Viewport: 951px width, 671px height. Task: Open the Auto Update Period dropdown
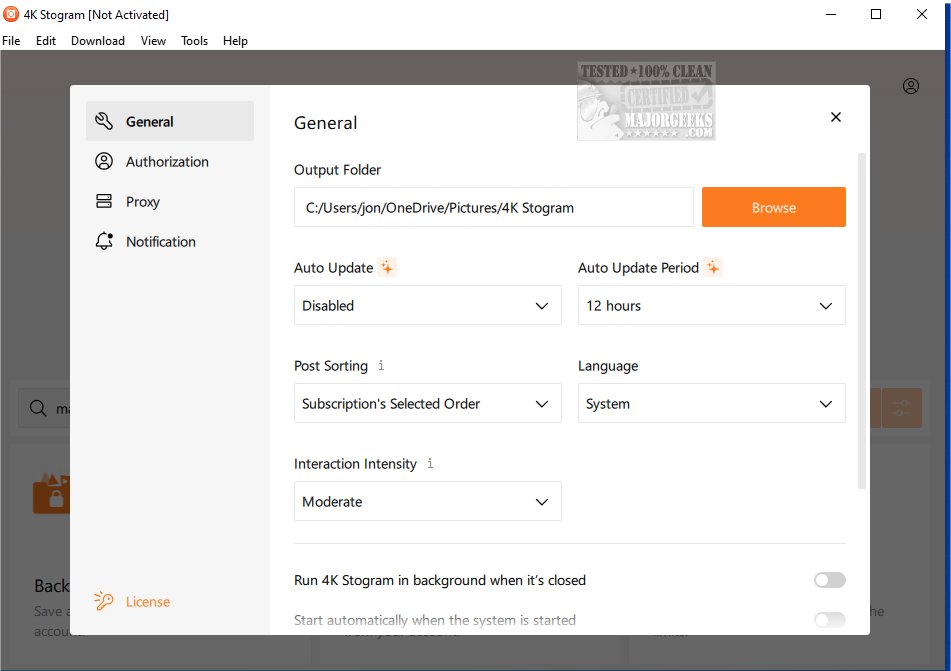click(x=711, y=306)
